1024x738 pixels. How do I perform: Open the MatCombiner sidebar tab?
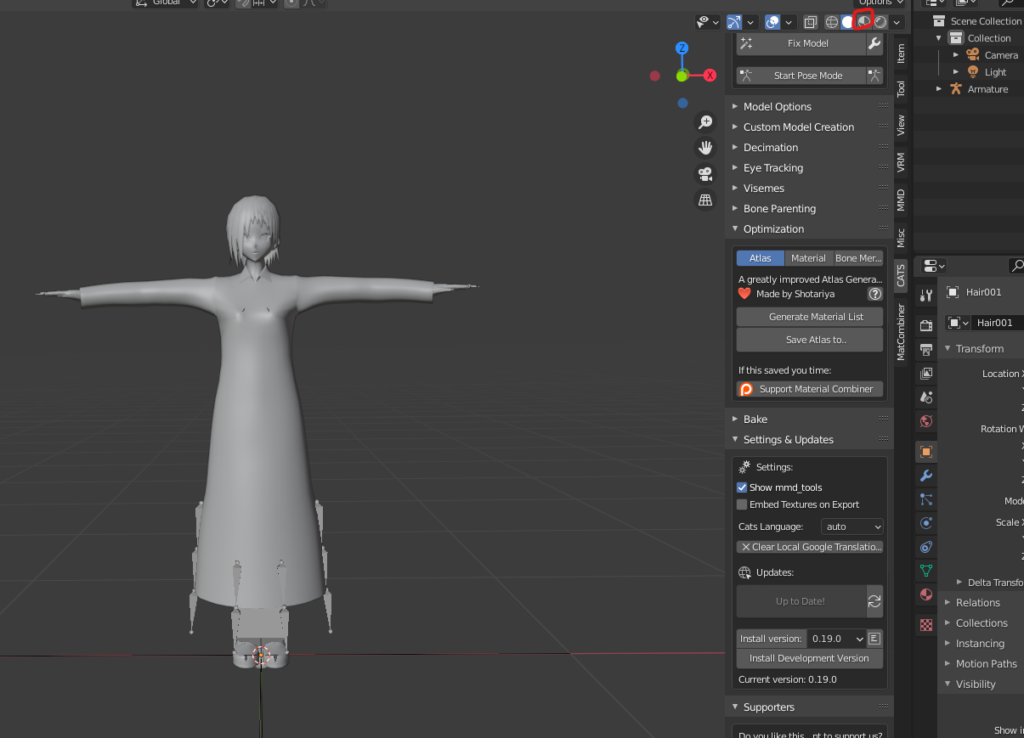(901, 332)
